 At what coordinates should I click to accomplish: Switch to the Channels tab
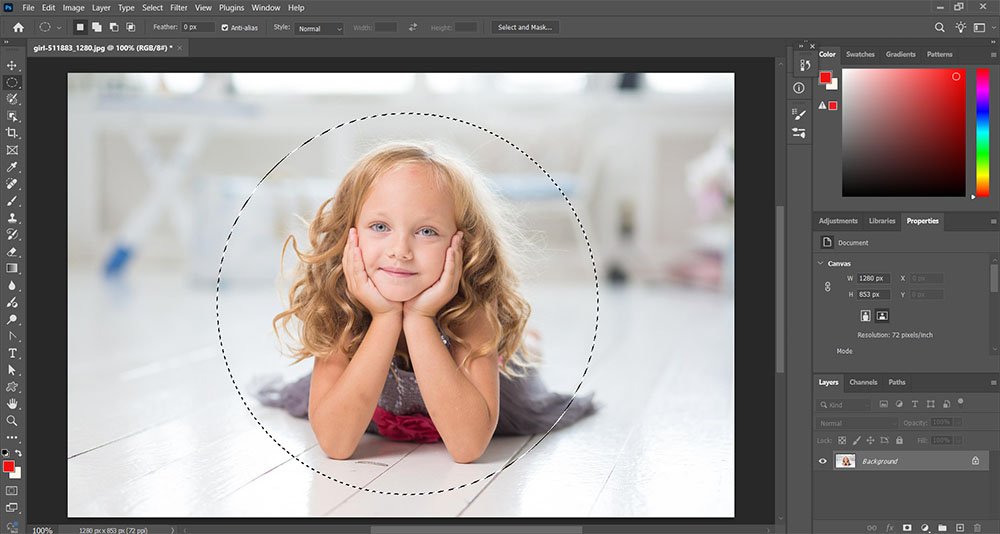tap(862, 382)
